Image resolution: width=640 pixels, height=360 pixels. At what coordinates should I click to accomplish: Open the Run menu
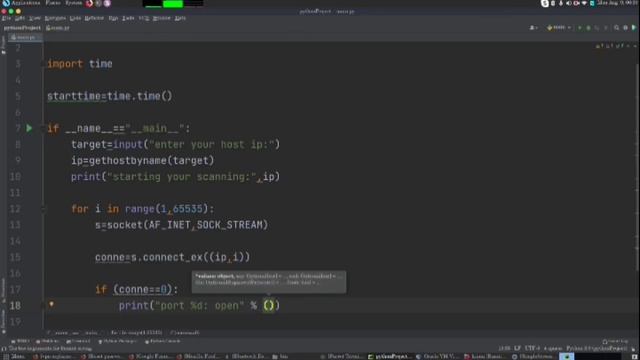click(x=113, y=18)
